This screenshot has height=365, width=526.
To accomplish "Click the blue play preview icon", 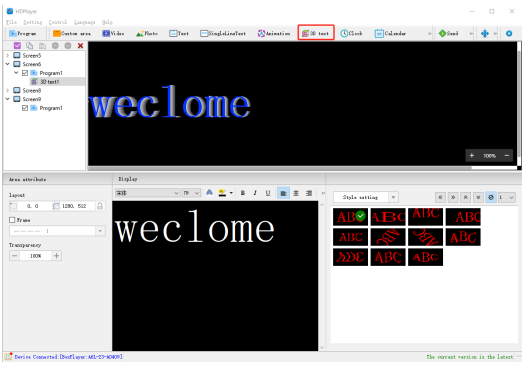I will pos(509,34).
